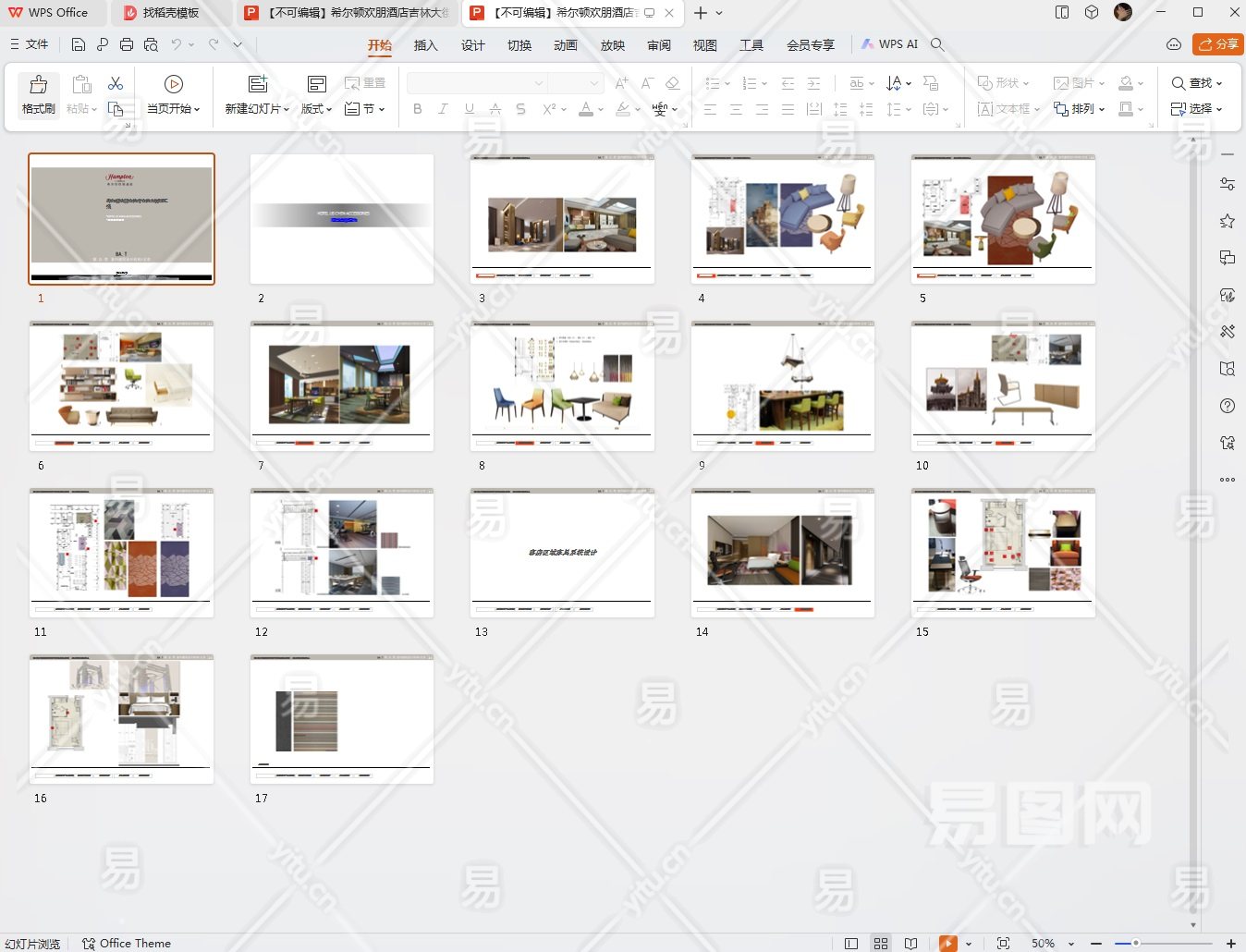1246x952 pixels.
Task: Click the zoom slider handle
Action: tap(1136, 944)
